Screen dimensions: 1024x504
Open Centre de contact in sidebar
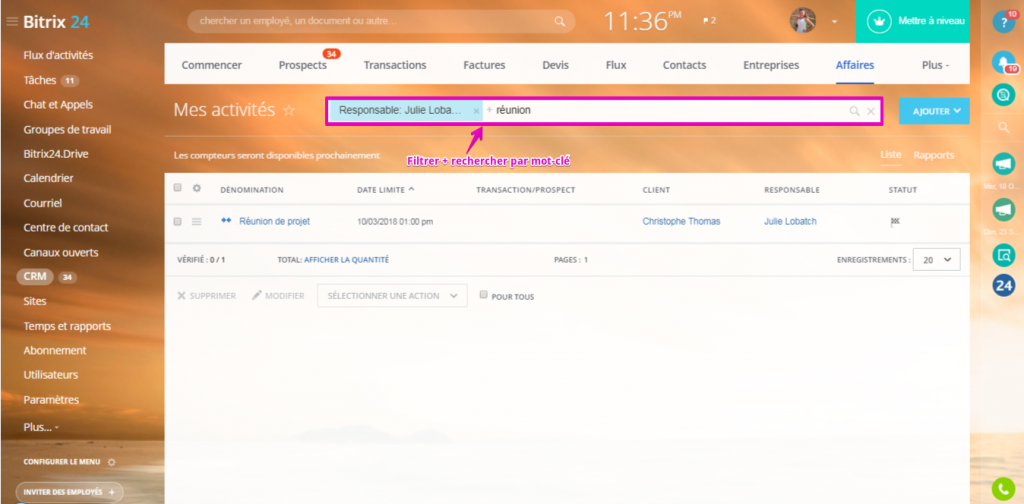coord(66,228)
